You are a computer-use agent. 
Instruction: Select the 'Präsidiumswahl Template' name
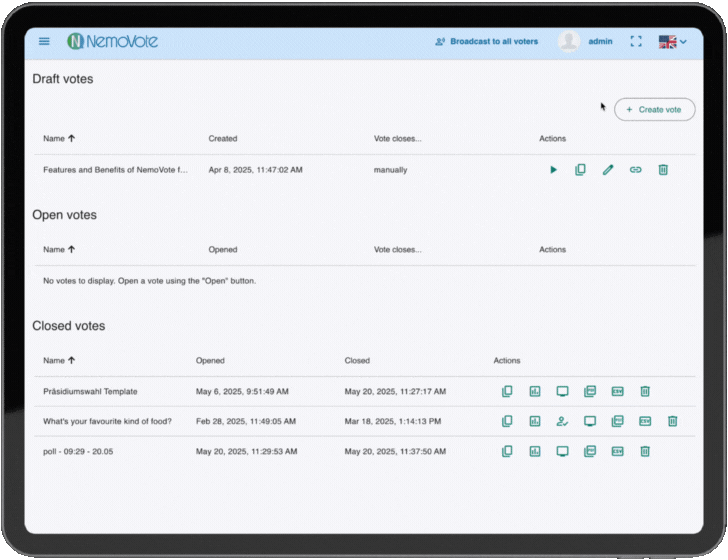[x=90, y=391]
